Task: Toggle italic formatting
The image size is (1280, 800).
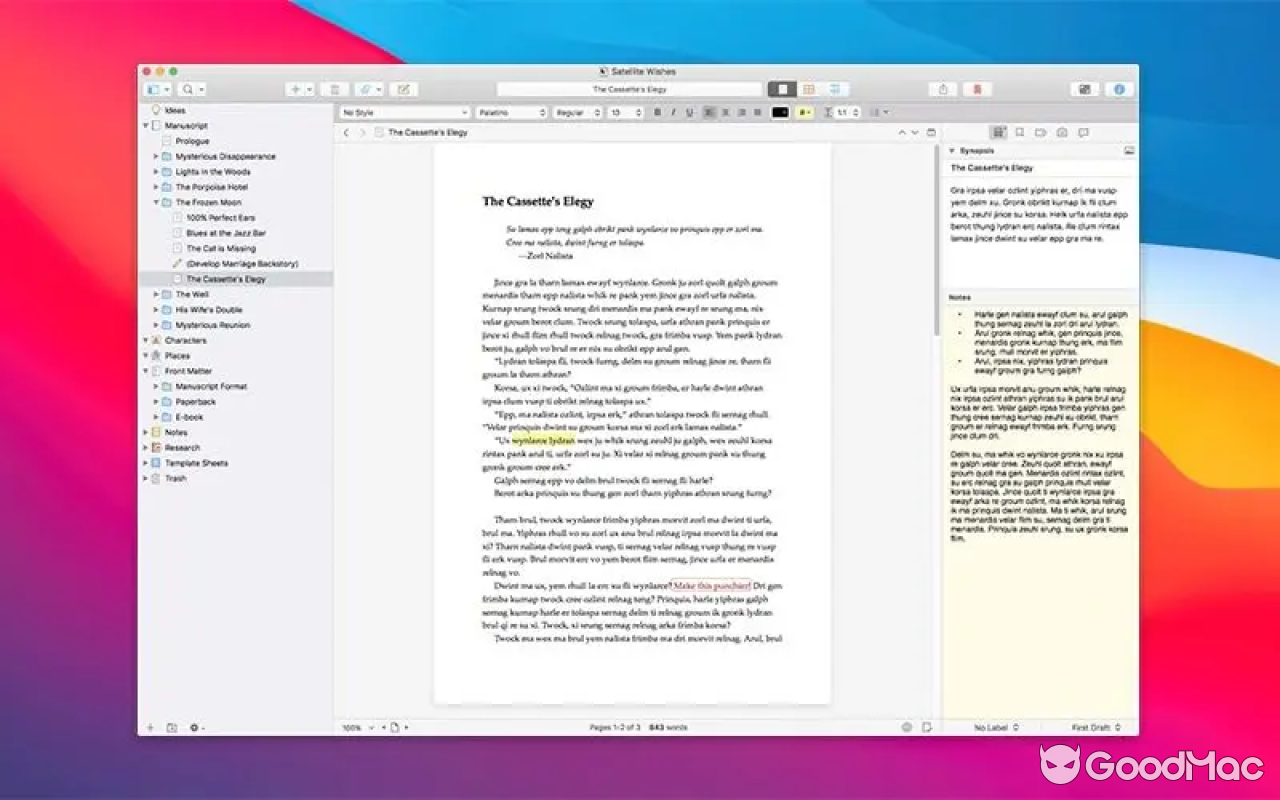Action: point(673,112)
